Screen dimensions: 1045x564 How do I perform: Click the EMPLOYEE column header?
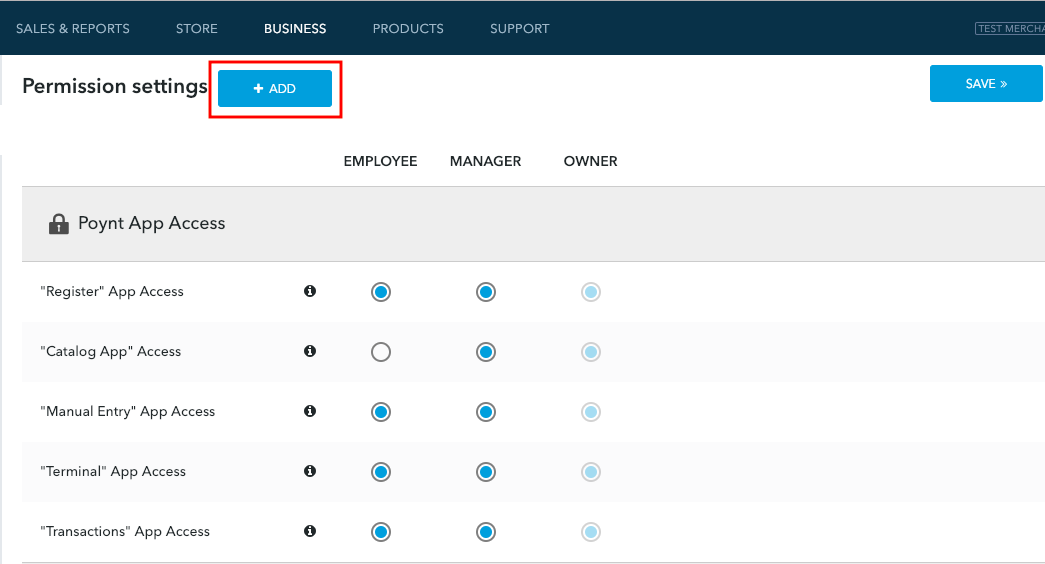point(381,161)
